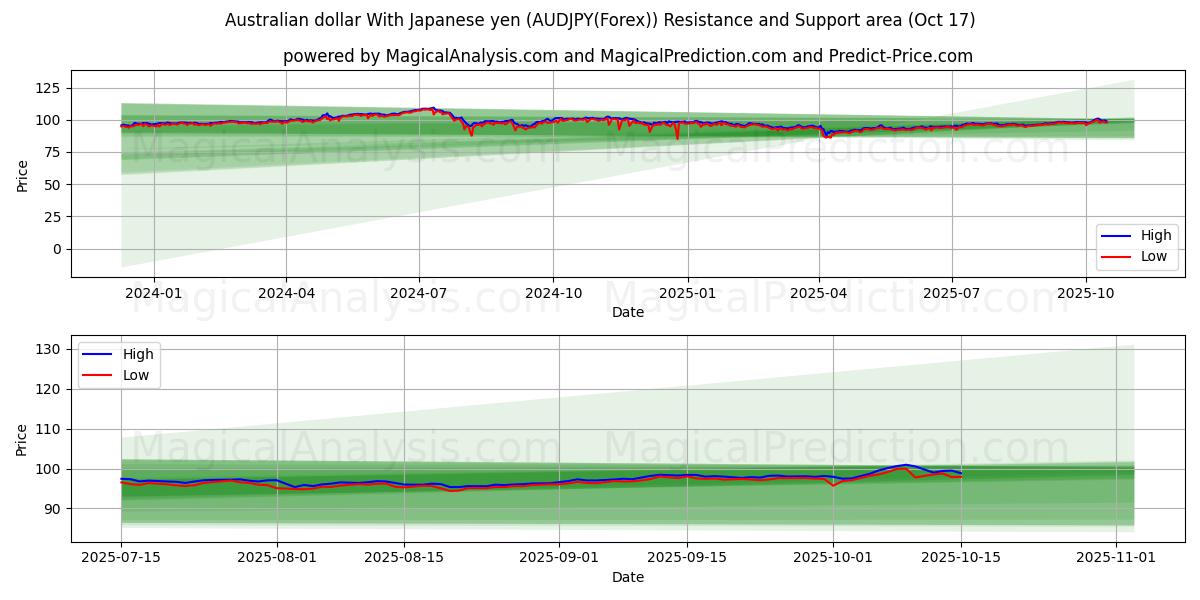1200x600 pixels.
Task: Click the Date x-axis label under bottom chart
Action: (627, 577)
